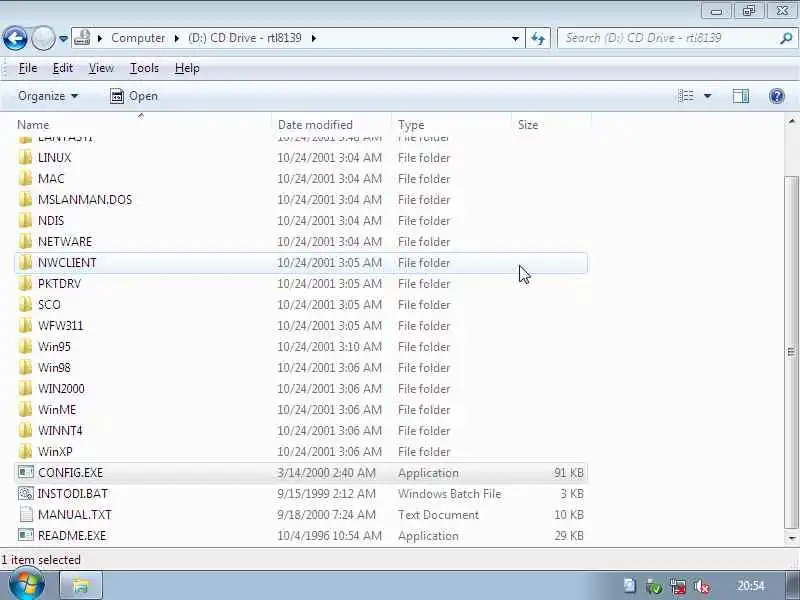Screen dimensions: 800x600
Task: Change the view with the views icon
Action: pyautogui.click(x=686, y=96)
